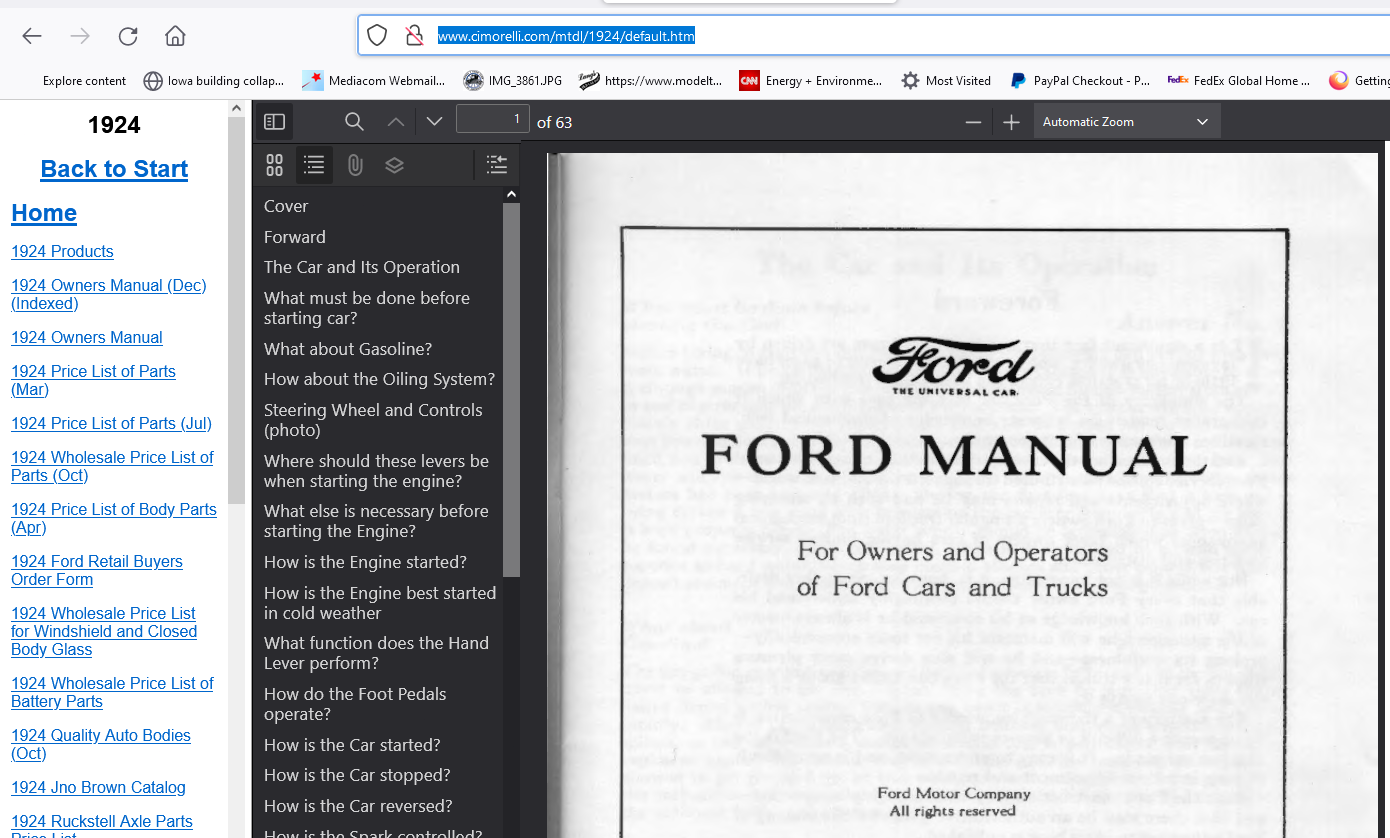Image resolution: width=1390 pixels, height=838 pixels.
Task: Show page thumbnails view
Action: [x=275, y=165]
